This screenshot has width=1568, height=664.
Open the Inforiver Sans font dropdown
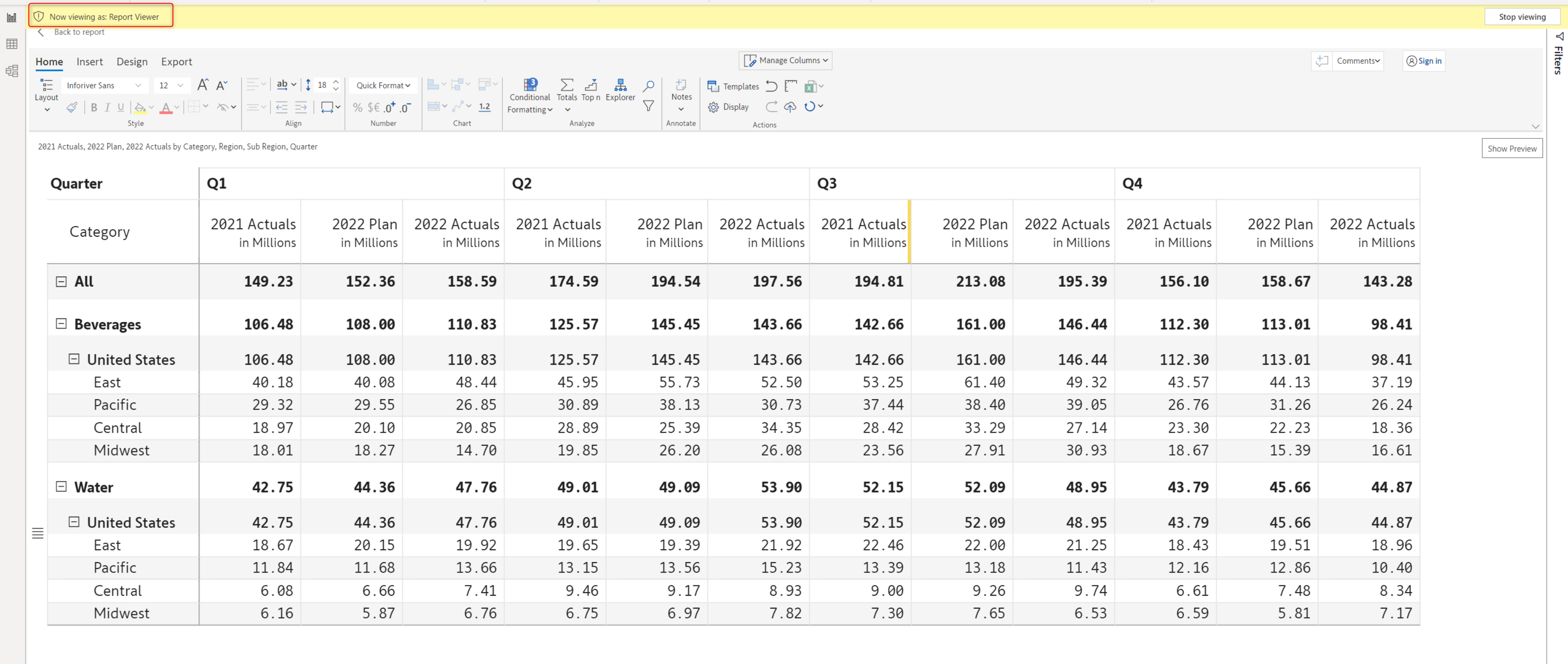[x=104, y=85]
